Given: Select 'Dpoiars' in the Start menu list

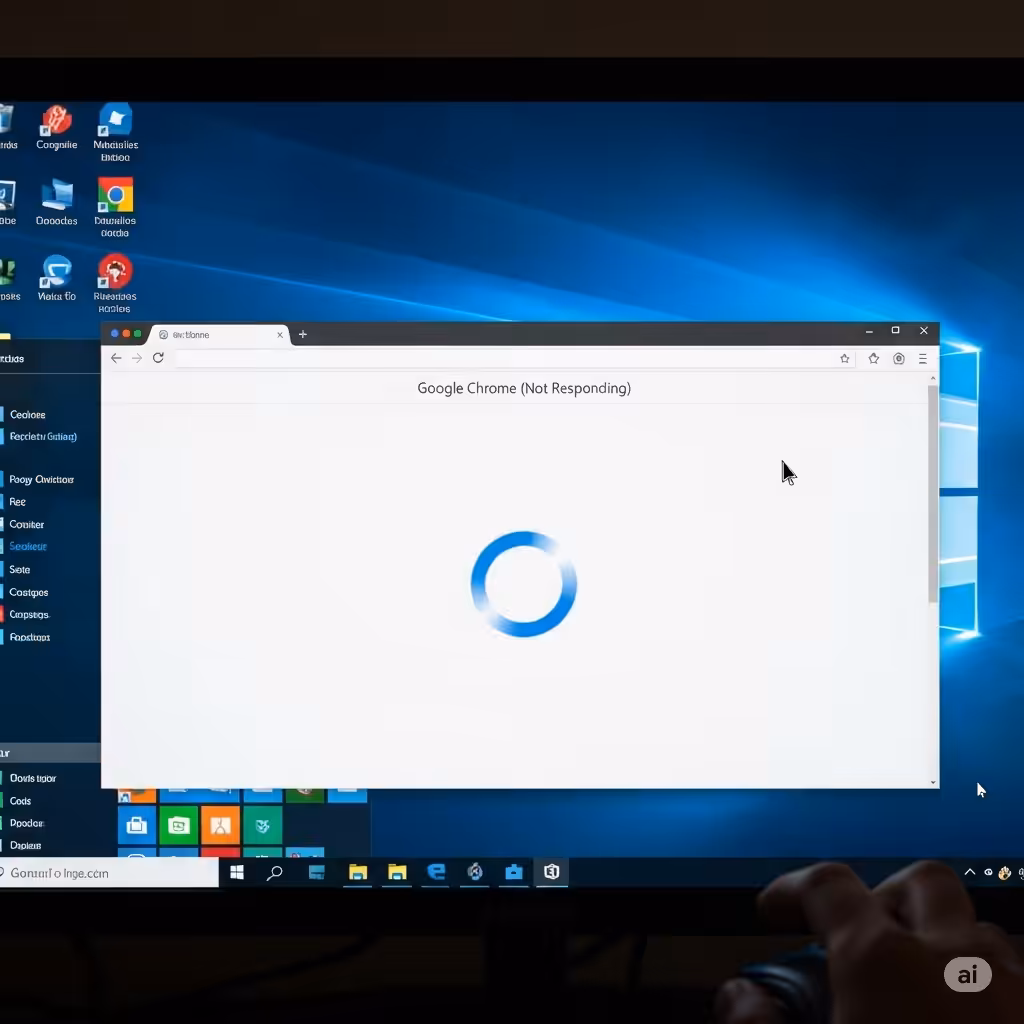Looking at the screenshot, I should 25,845.
